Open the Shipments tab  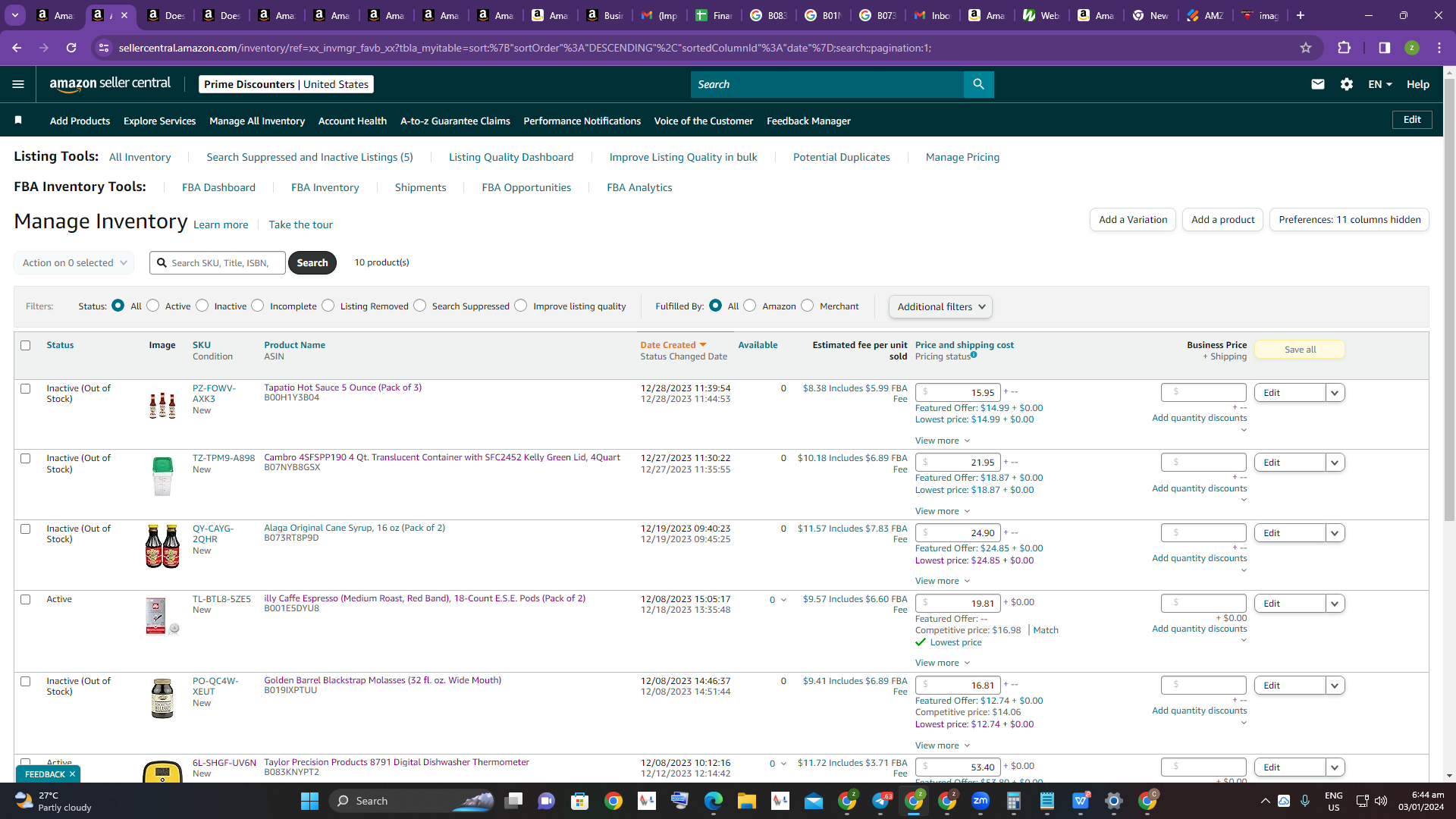pyautogui.click(x=421, y=187)
